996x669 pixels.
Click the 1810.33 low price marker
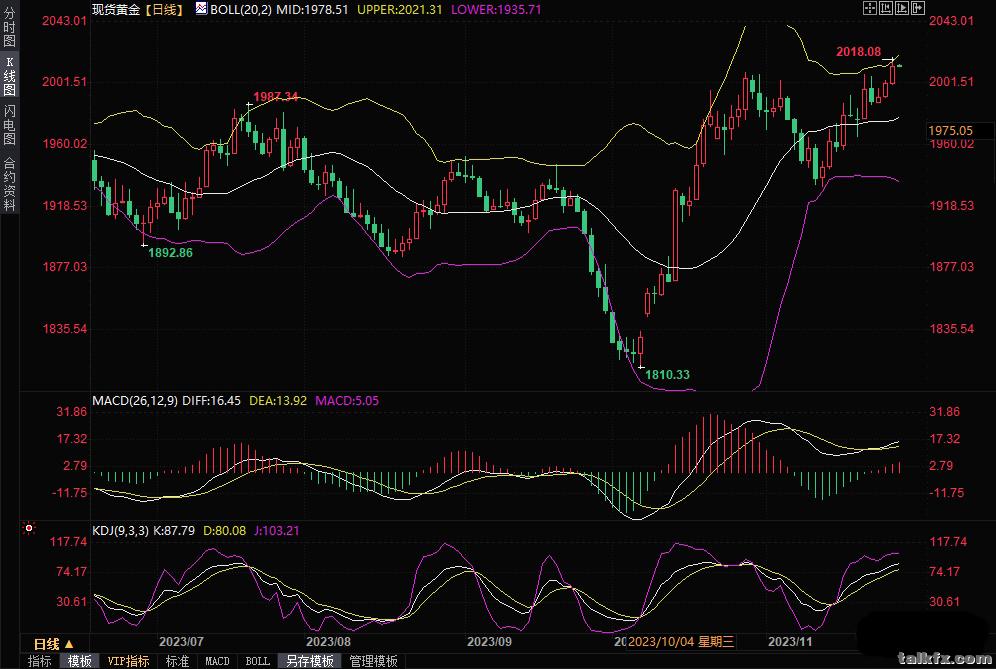pos(667,375)
